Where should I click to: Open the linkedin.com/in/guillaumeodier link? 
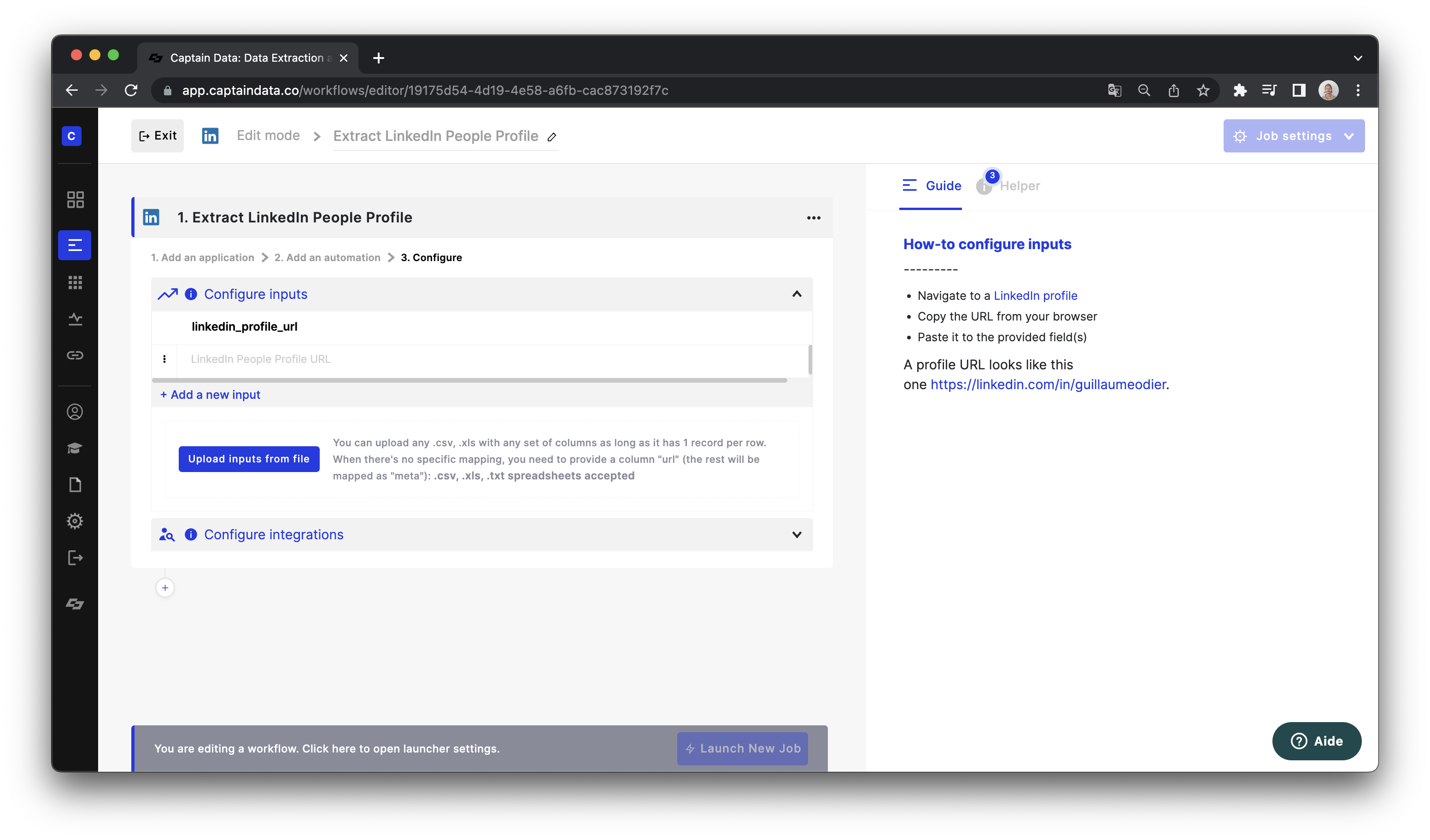click(1048, 385)
